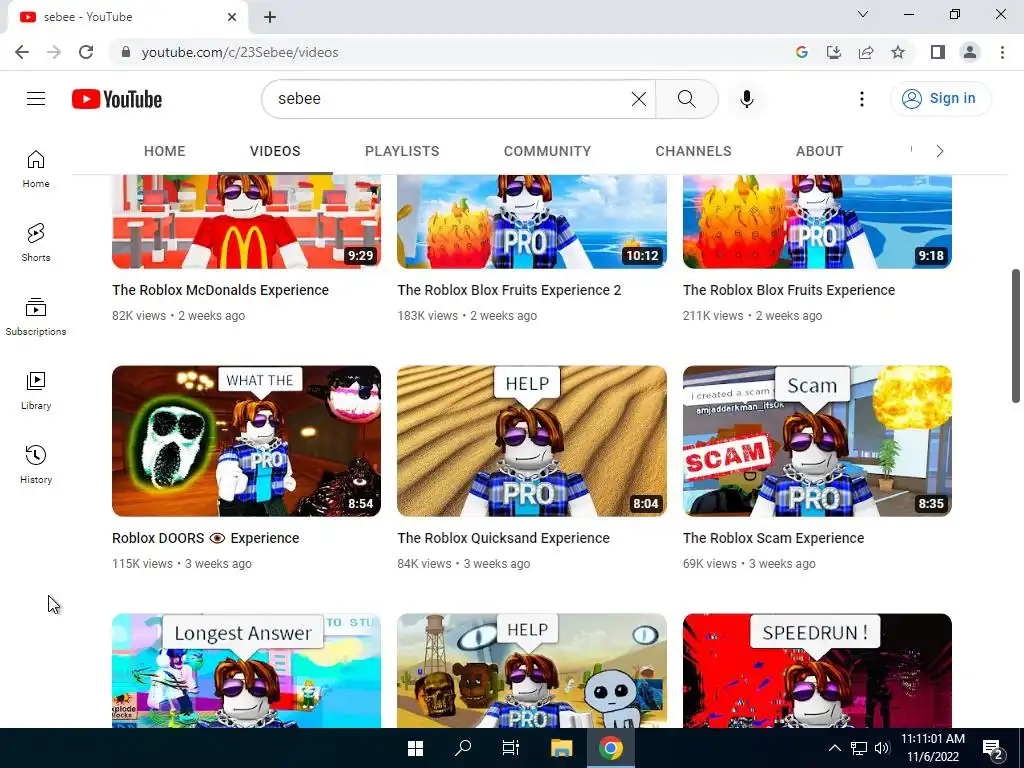Open the CHANNELS tab
The width and height of the screenshot is (1024, 768).
[694, 151]
